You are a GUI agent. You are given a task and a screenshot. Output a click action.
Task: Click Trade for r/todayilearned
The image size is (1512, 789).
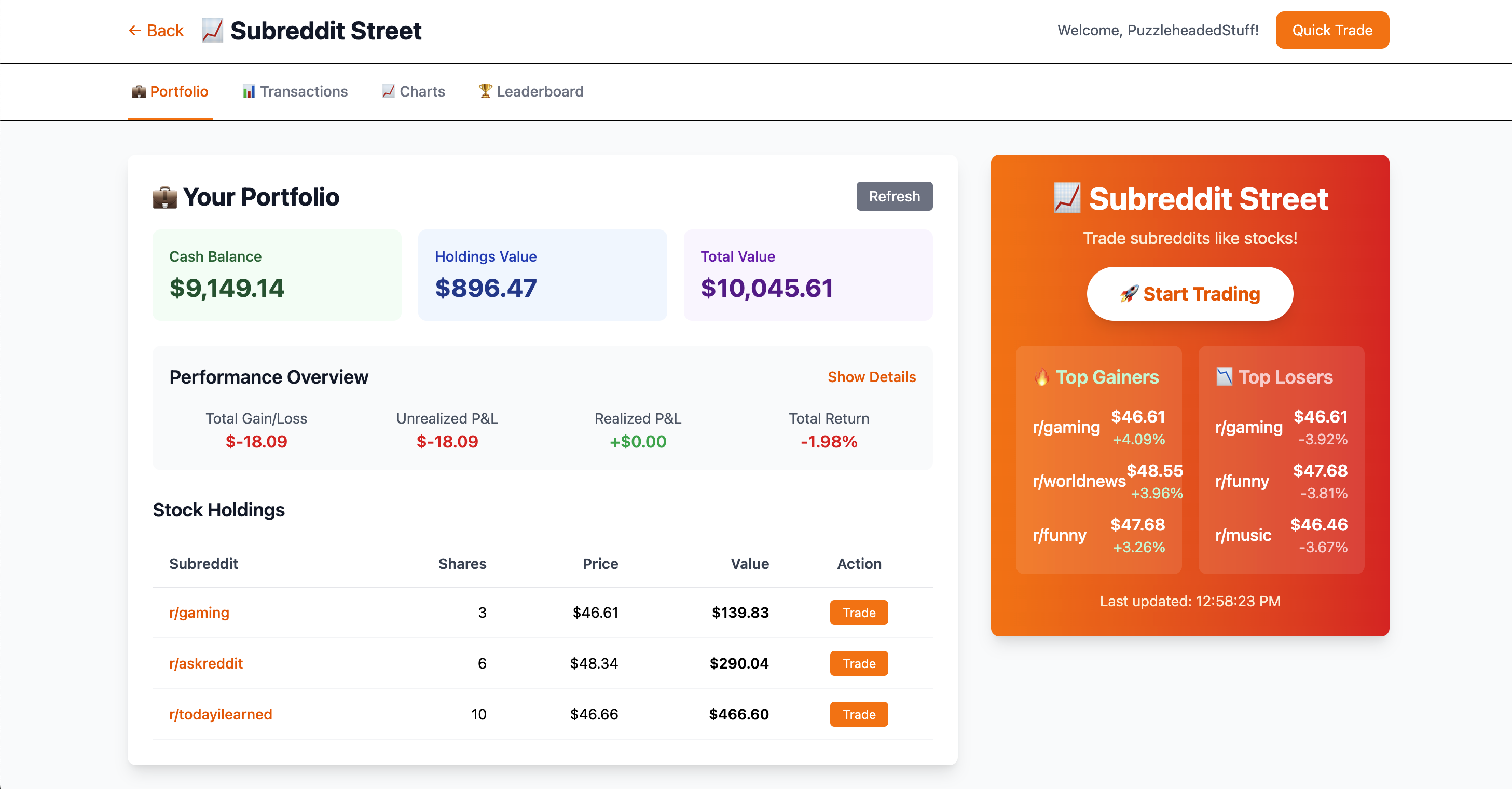tap(858, 714)
